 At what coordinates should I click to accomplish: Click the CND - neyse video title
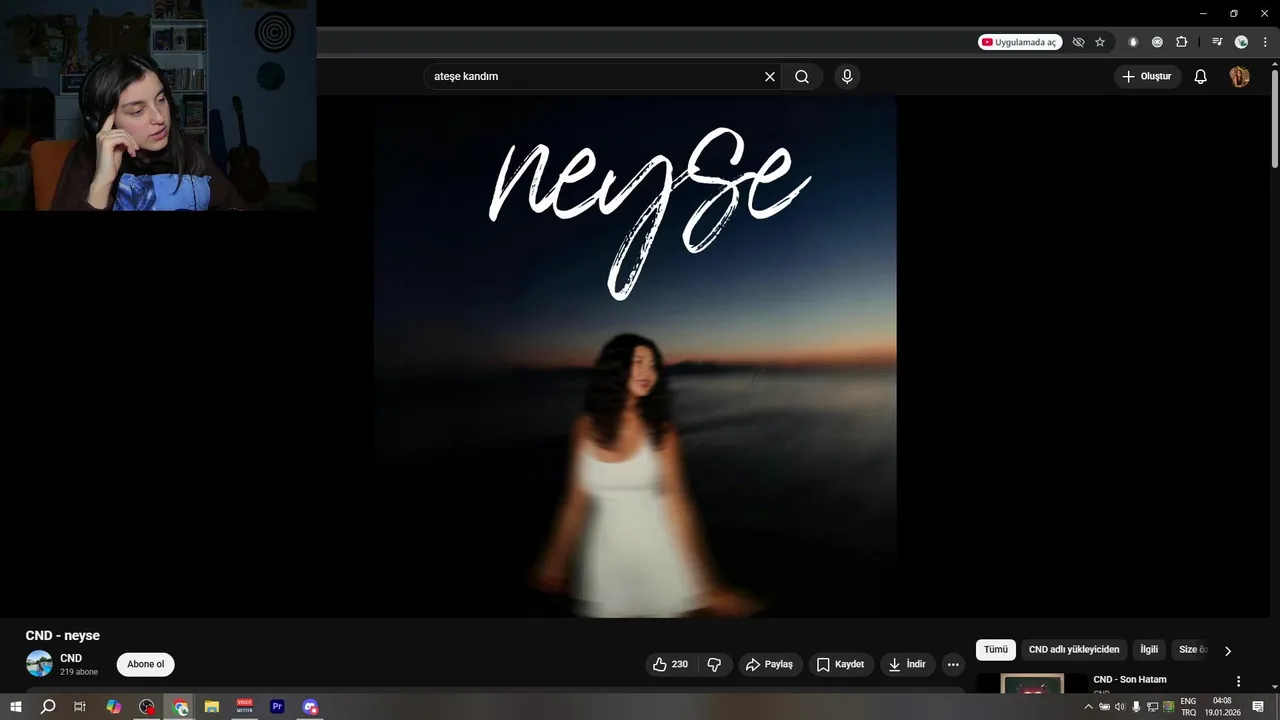point(63,636)
